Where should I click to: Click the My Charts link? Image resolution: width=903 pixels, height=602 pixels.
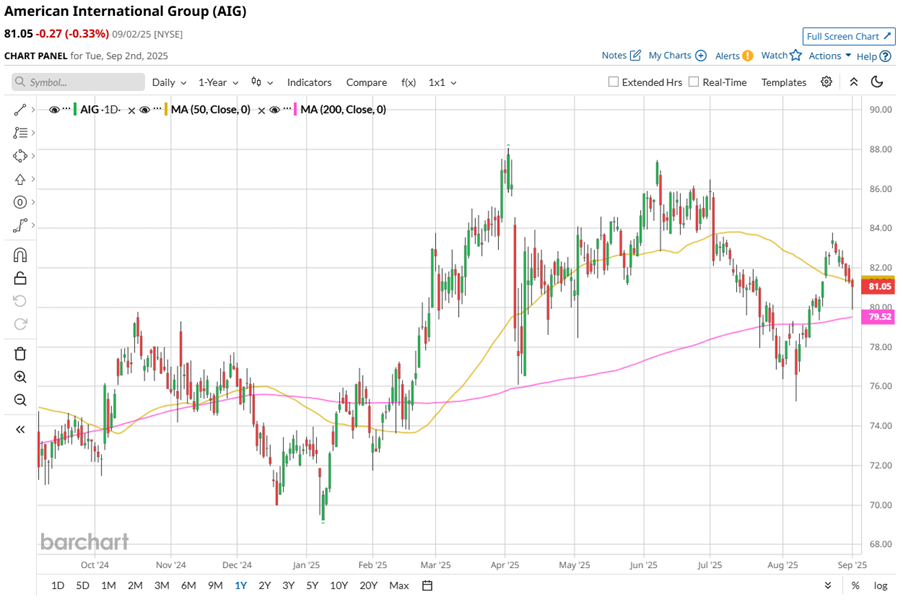pyautogui.click(x=670, y=55)
